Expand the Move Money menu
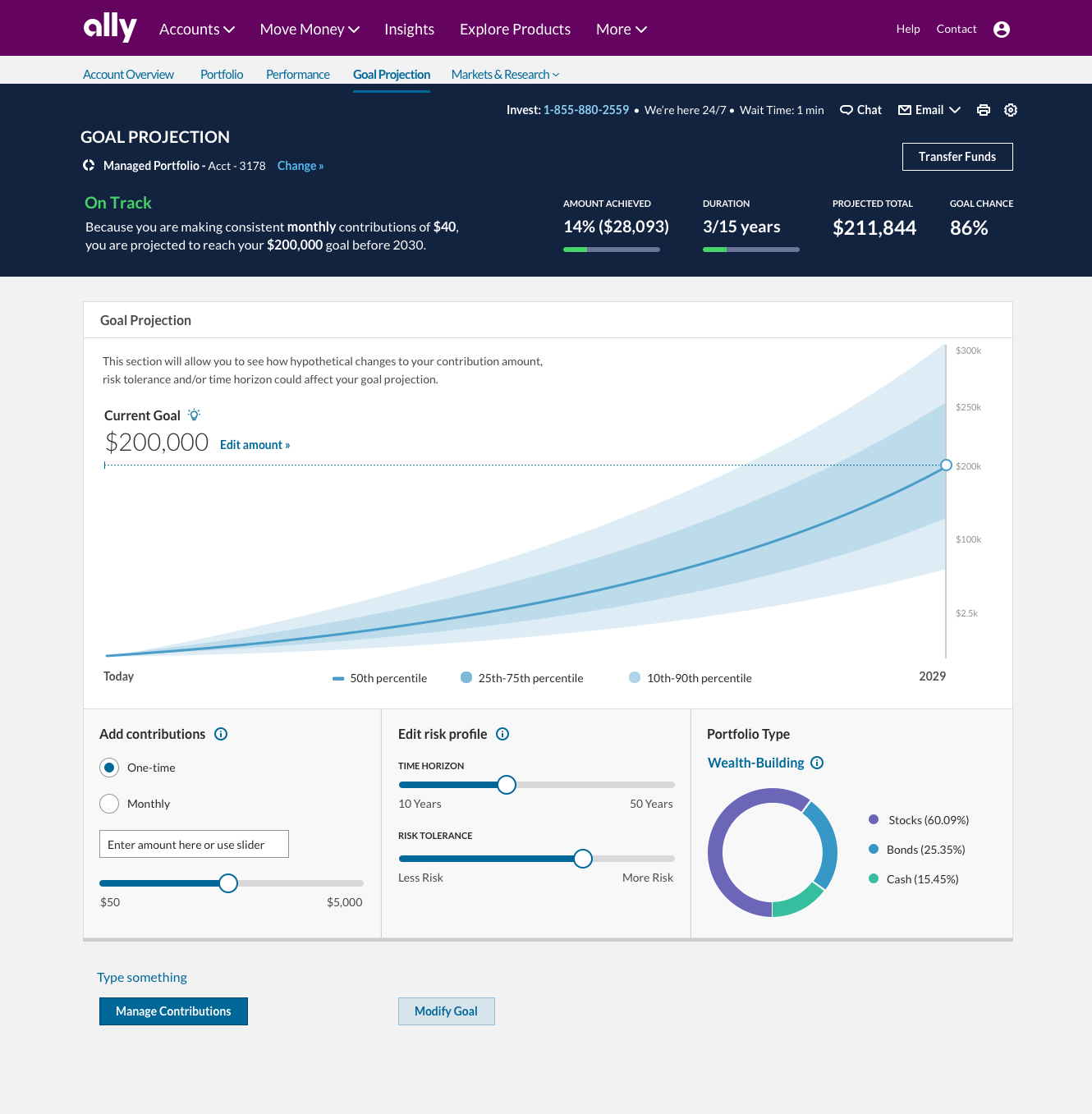 (310, 30)
